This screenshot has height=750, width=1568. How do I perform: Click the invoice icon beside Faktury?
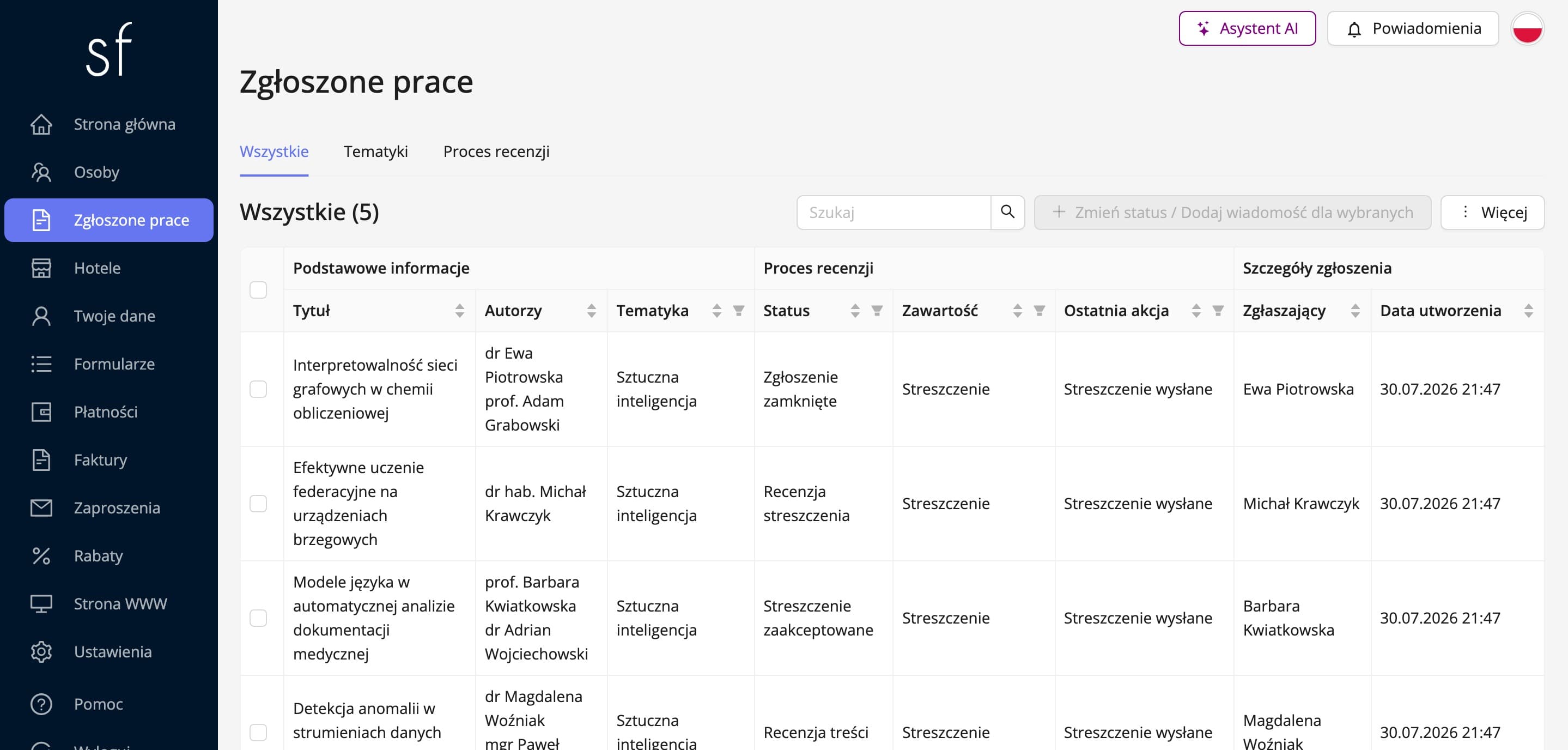click(x=41, y=460)
